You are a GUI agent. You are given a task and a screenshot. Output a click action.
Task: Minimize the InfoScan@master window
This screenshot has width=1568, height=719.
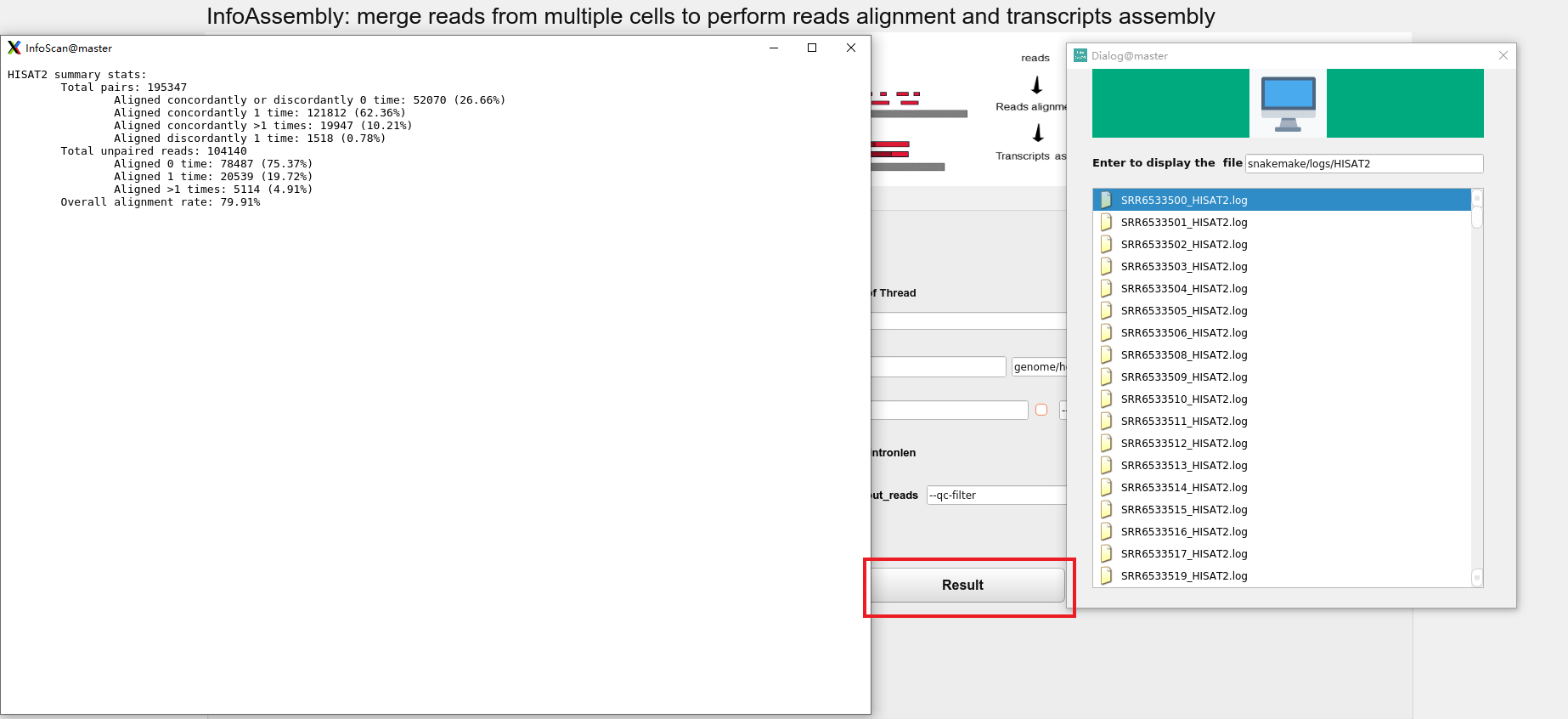coord(774,48)
